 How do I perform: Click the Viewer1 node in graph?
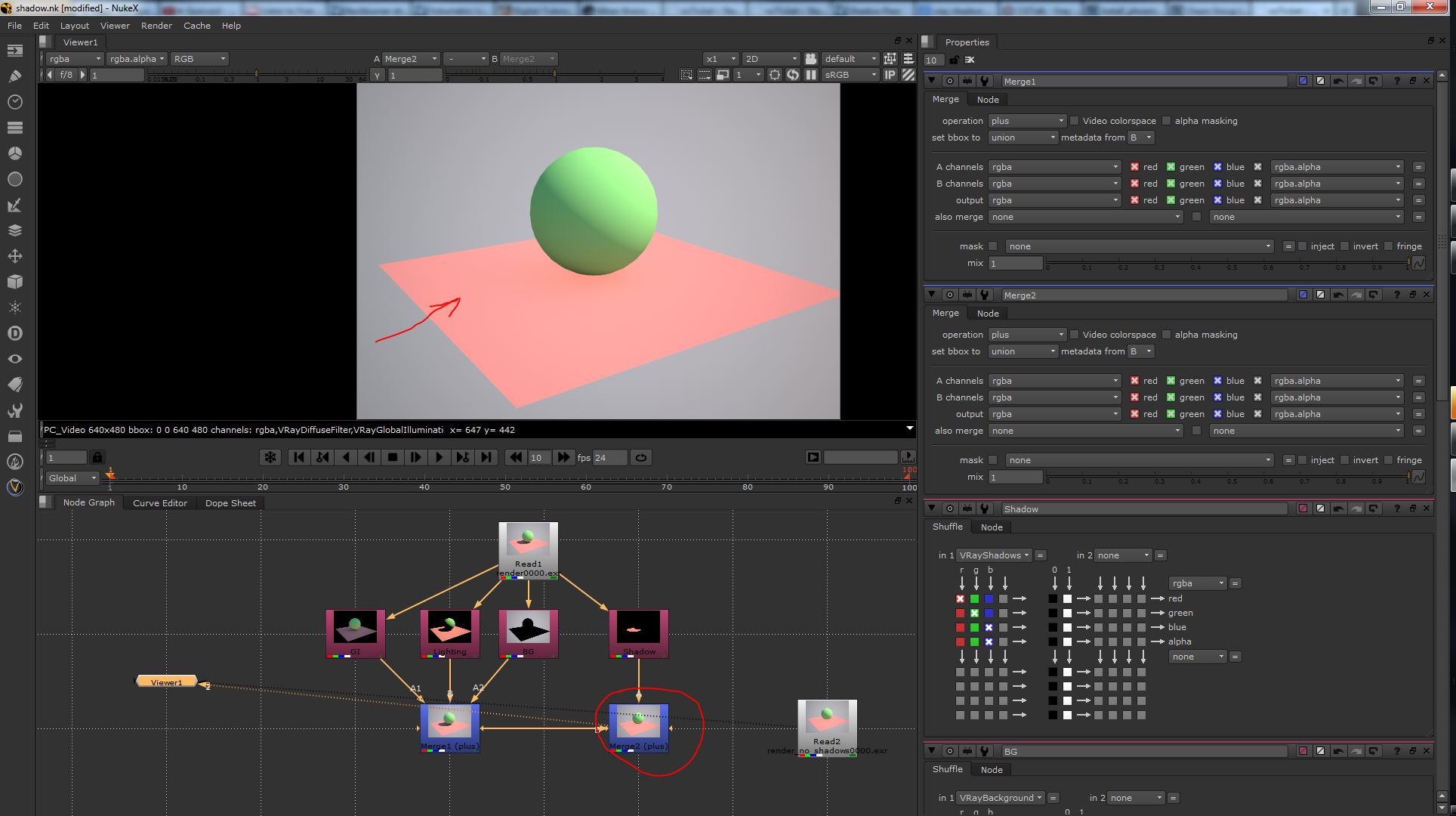(166, 682)
